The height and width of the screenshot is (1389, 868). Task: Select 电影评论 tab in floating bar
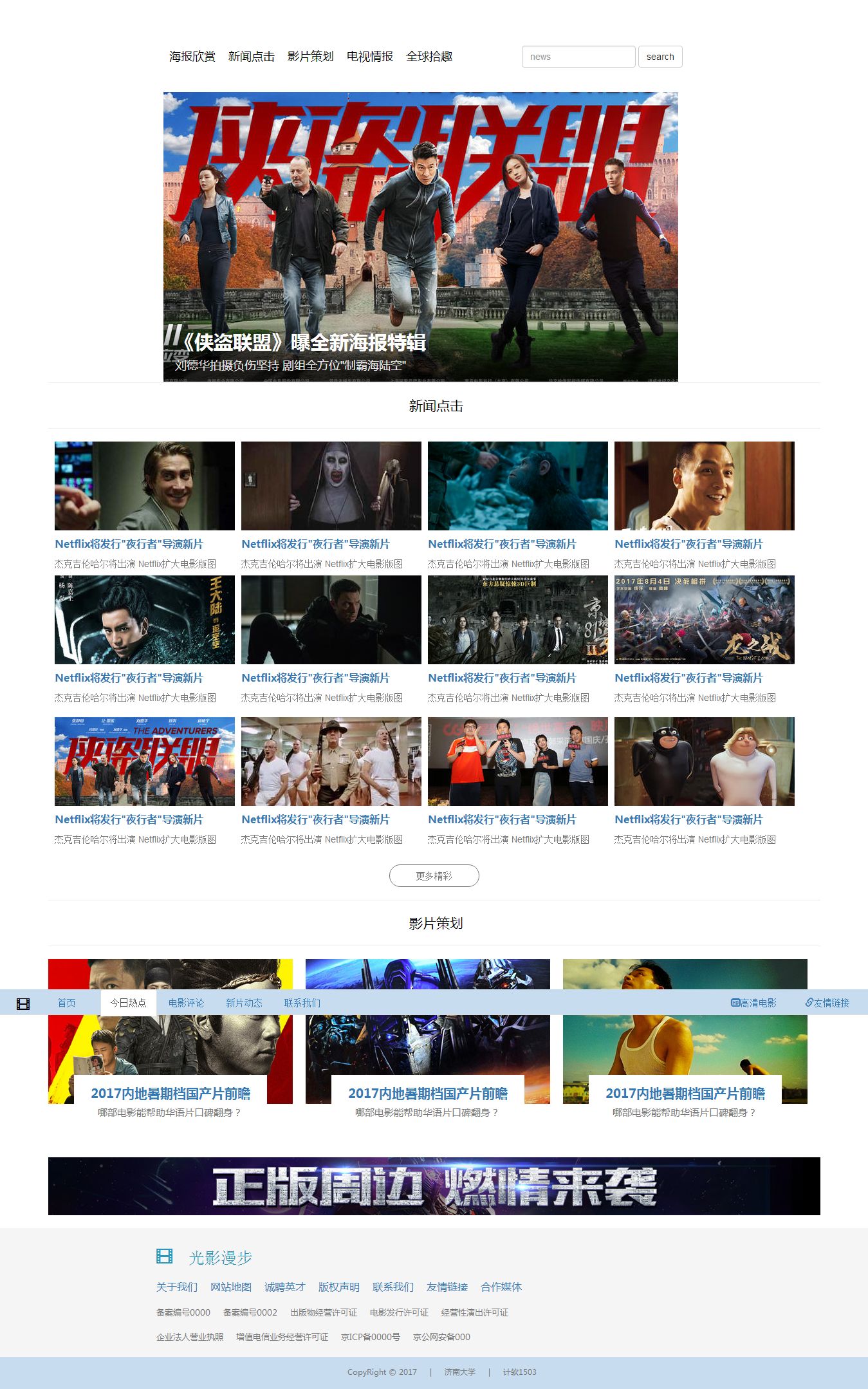pyautogui.click(x=186, y=1003)
